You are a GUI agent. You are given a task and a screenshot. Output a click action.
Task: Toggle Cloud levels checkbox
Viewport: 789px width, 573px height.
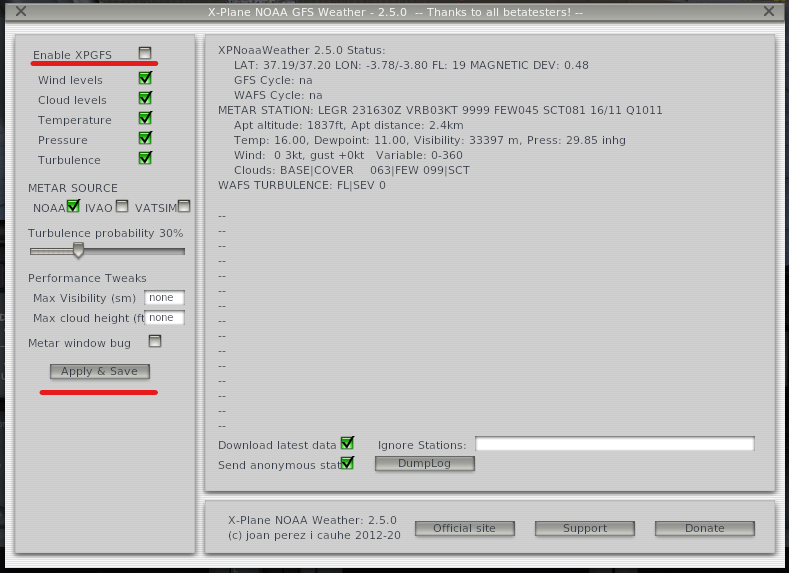coord(145,98)
